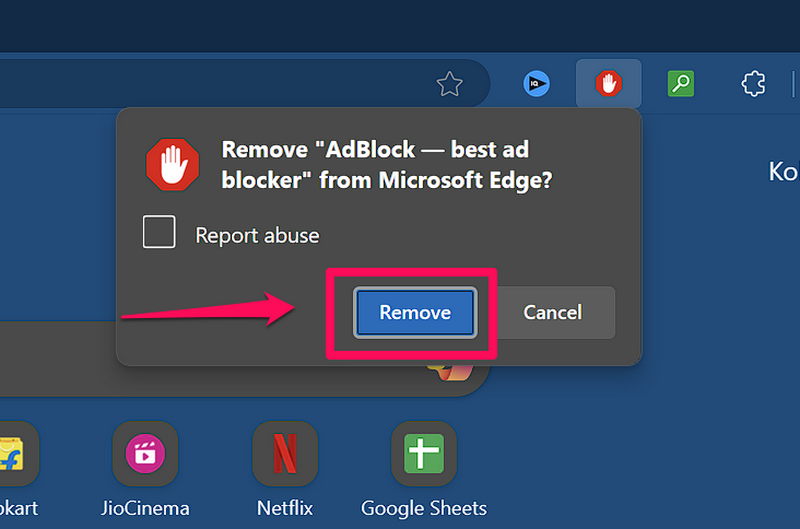
Task: Open the Extensions puzzle-piece menu
Action: [x=752, y=85]
